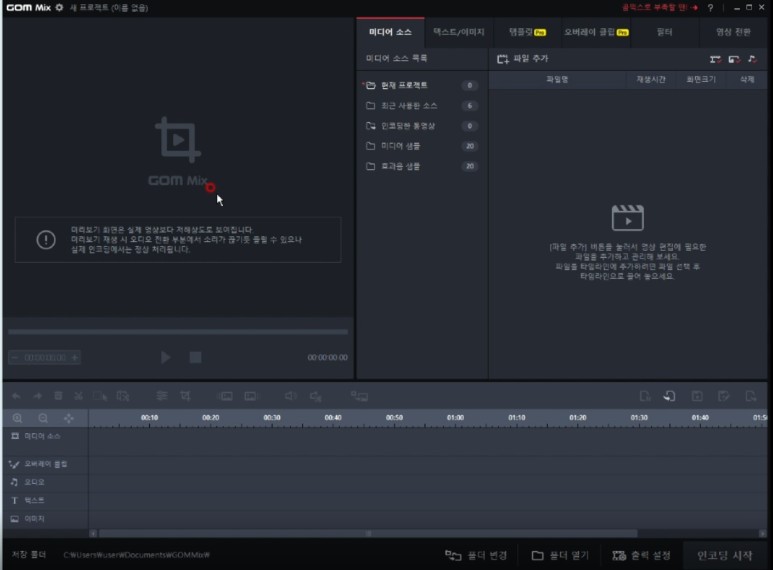The image size is (773, 570).
Task: Select the 인코딩한 동영상 folder
Action: 422,126
